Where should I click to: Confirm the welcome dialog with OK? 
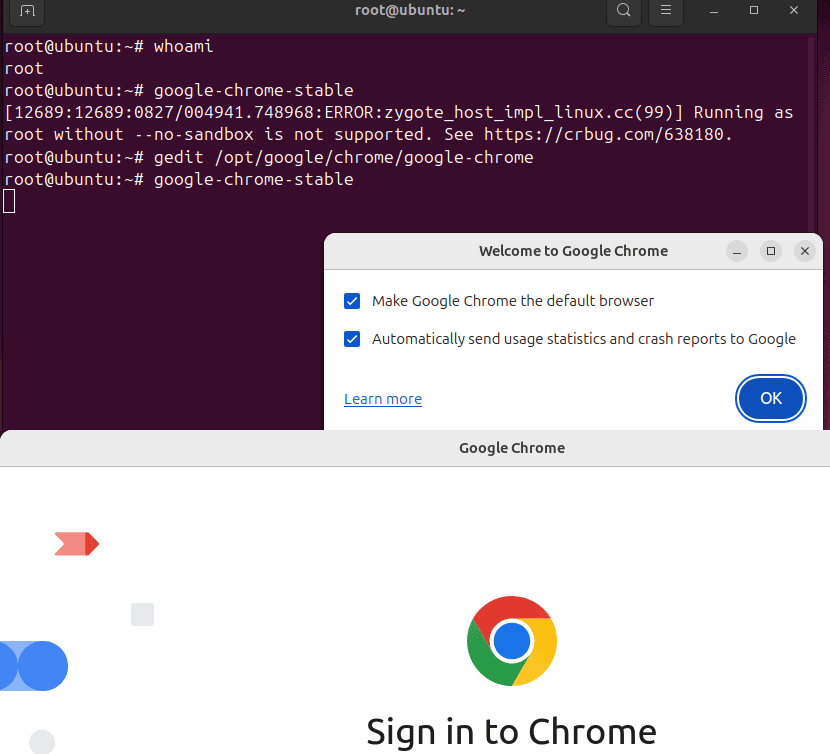point(771,398)
